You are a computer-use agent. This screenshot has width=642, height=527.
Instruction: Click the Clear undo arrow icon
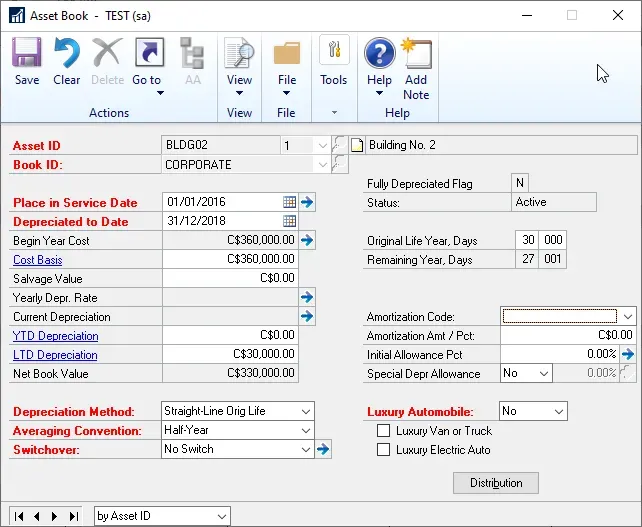click(x=66, y=52)
